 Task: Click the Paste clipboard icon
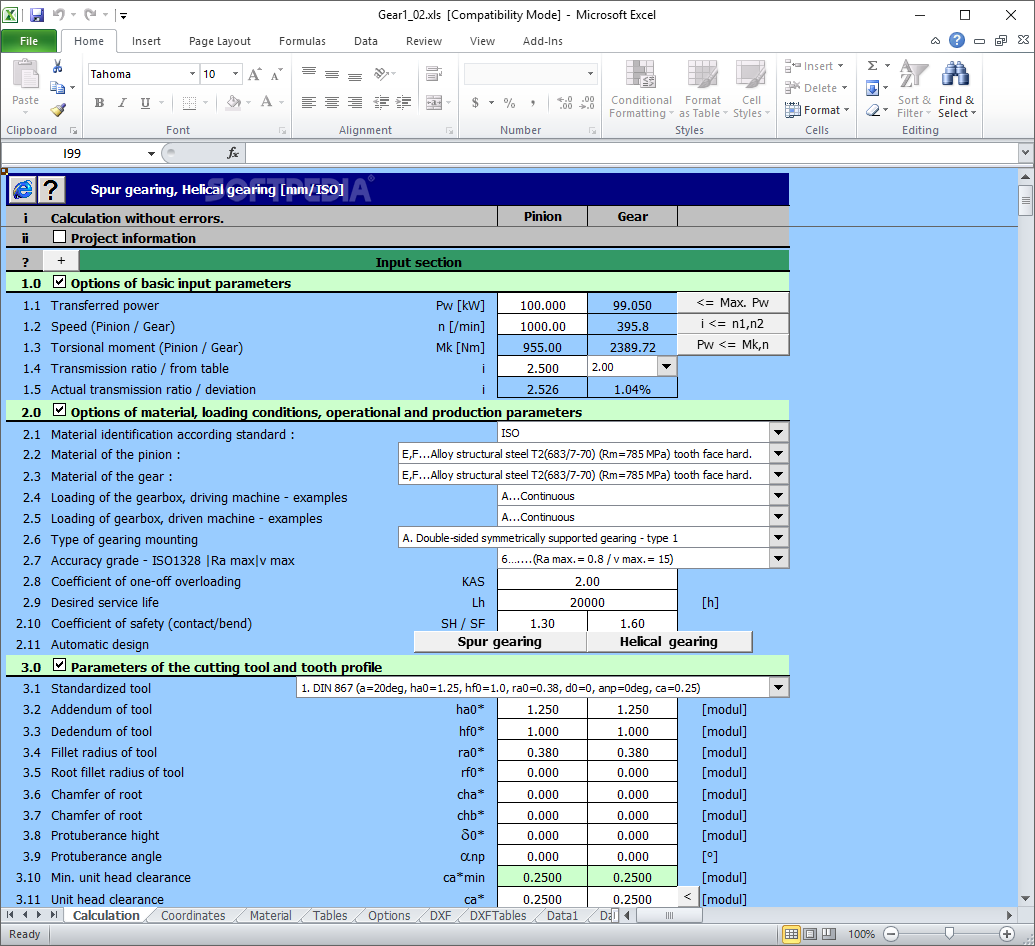pyautogui.click(x=26, y=73)
